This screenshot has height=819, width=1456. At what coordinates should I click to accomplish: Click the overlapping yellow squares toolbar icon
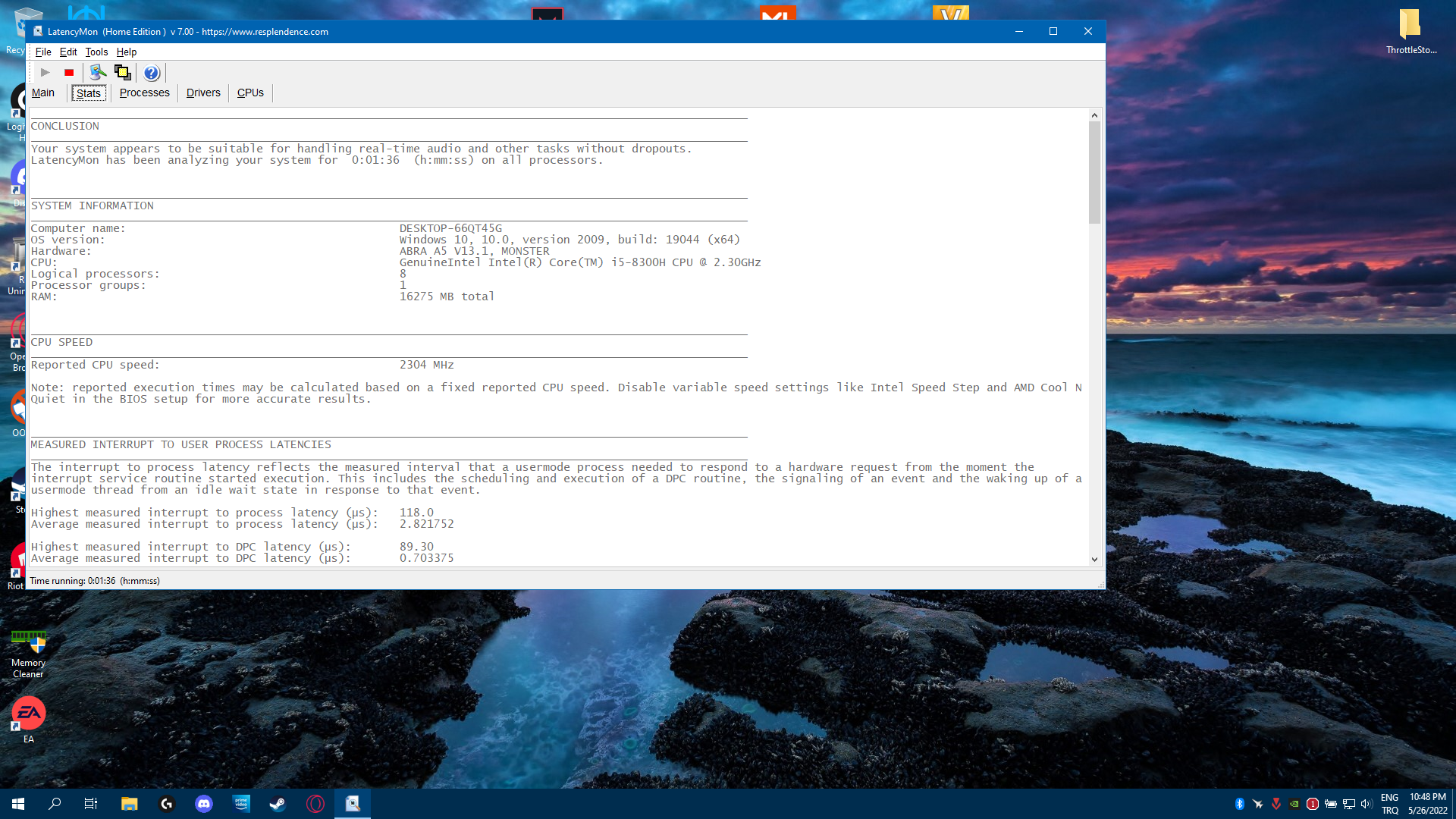point(122,73)
